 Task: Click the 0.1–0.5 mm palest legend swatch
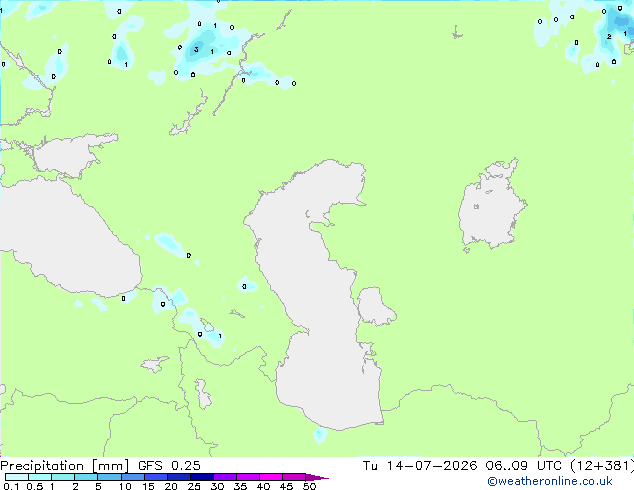click(x=17, y=477)
